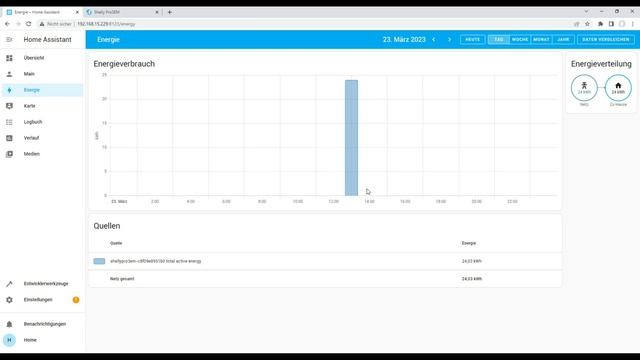Open the Home user profile avatar
Image resolution: width=640 pixels, height=360 pixels.
coord(9,340)
